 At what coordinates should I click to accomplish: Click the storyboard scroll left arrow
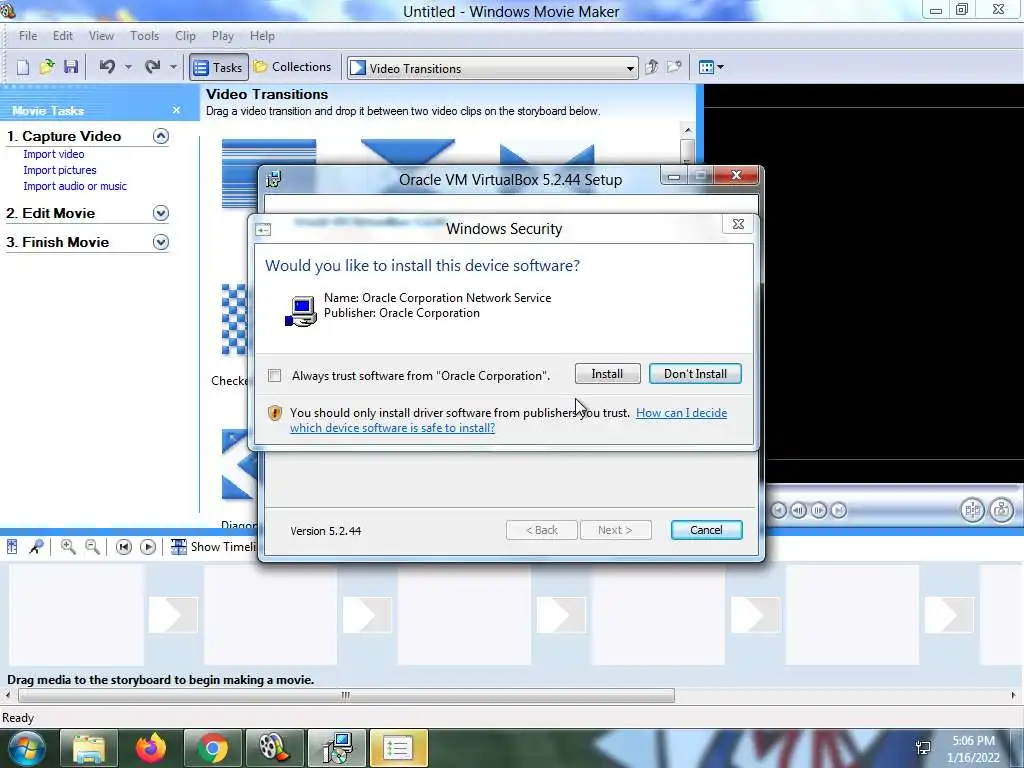pyautogui.click(x=8, y=696)
